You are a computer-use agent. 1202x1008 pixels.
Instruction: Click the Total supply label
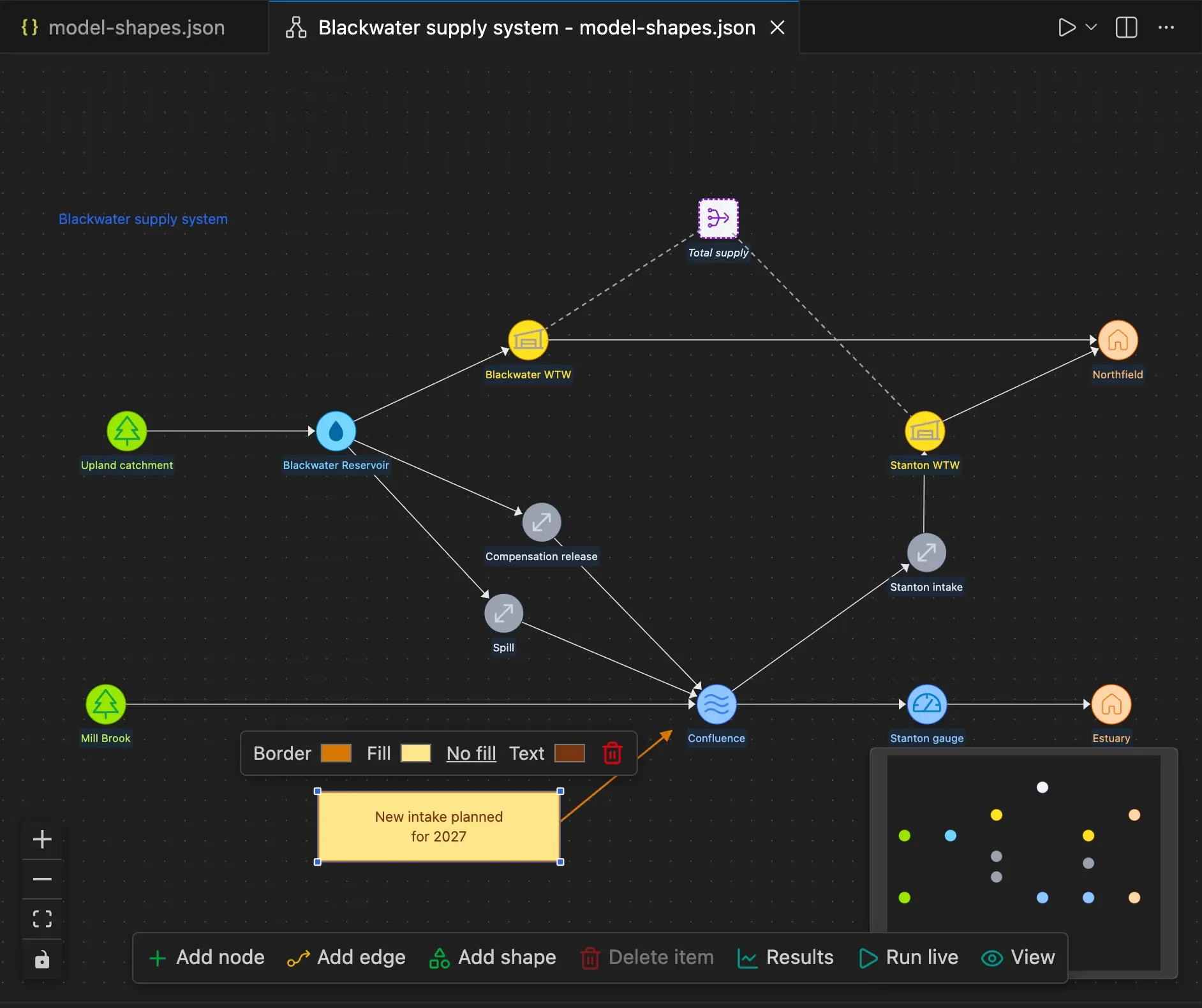point(718,253)
